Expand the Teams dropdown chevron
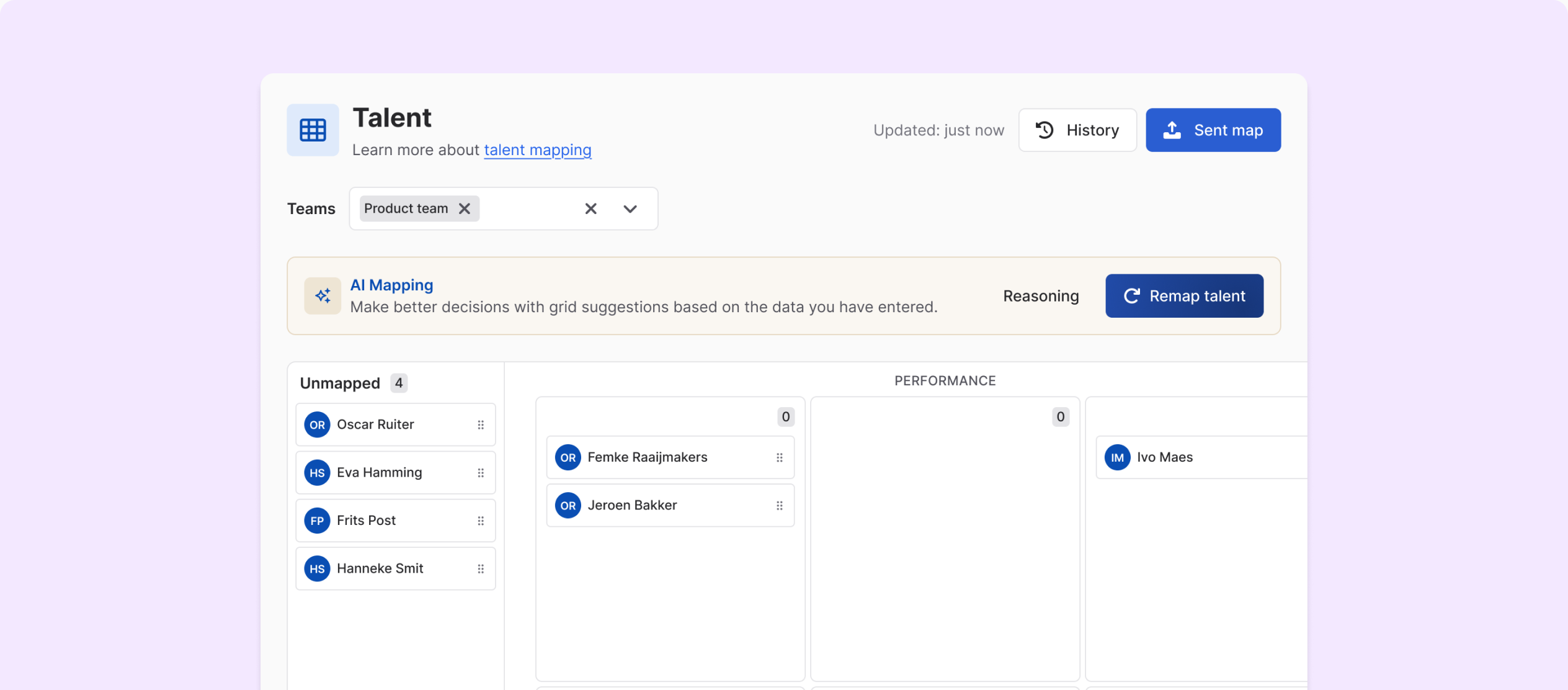1568x690 pixels. tap(630, 208)
